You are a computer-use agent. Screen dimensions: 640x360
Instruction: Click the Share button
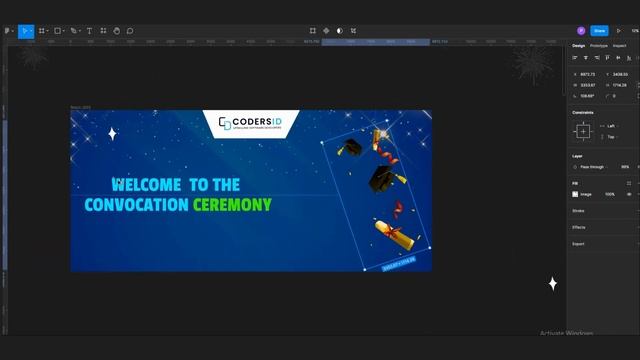coord(599,31)
